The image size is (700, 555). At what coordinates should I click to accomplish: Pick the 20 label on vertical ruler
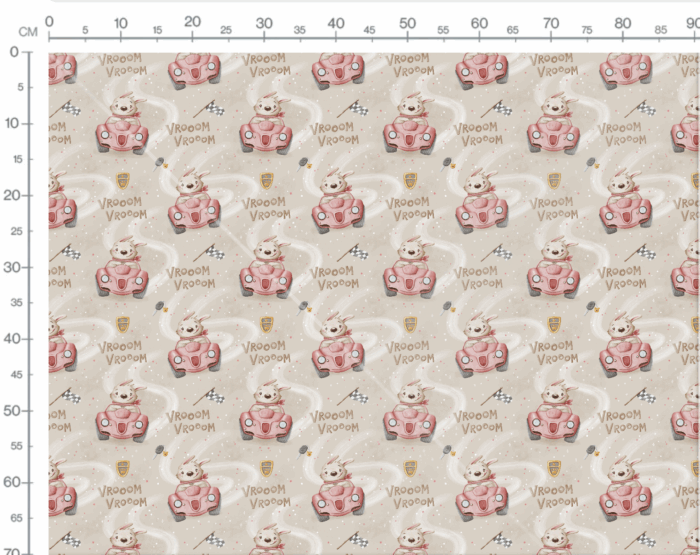point(12,196)
